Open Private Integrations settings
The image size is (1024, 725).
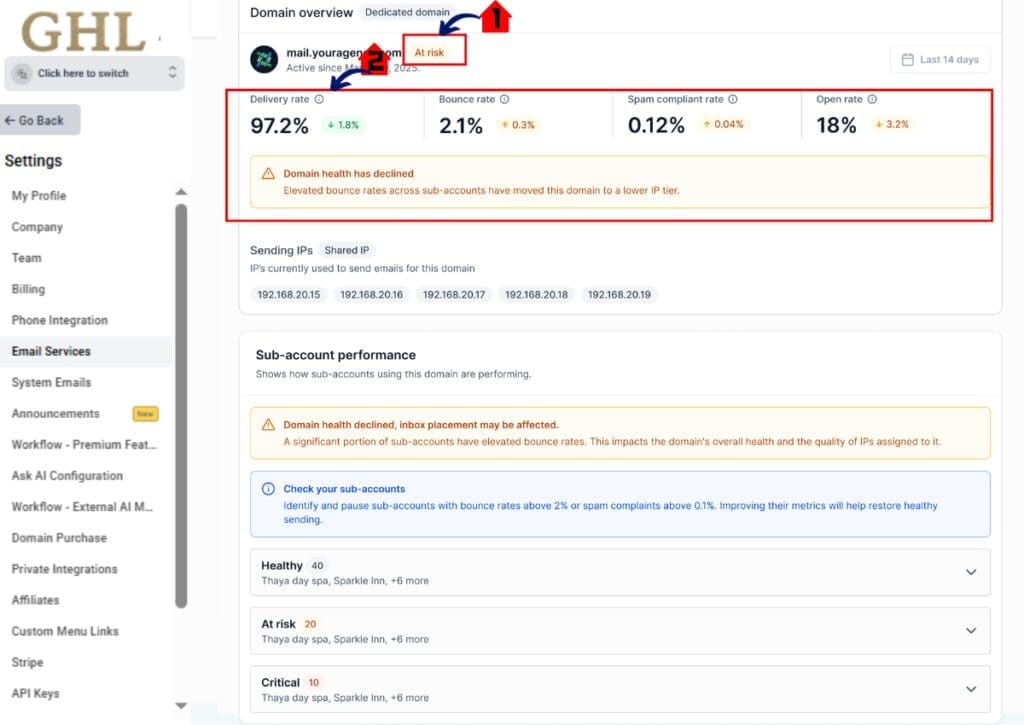click(64, 570)
